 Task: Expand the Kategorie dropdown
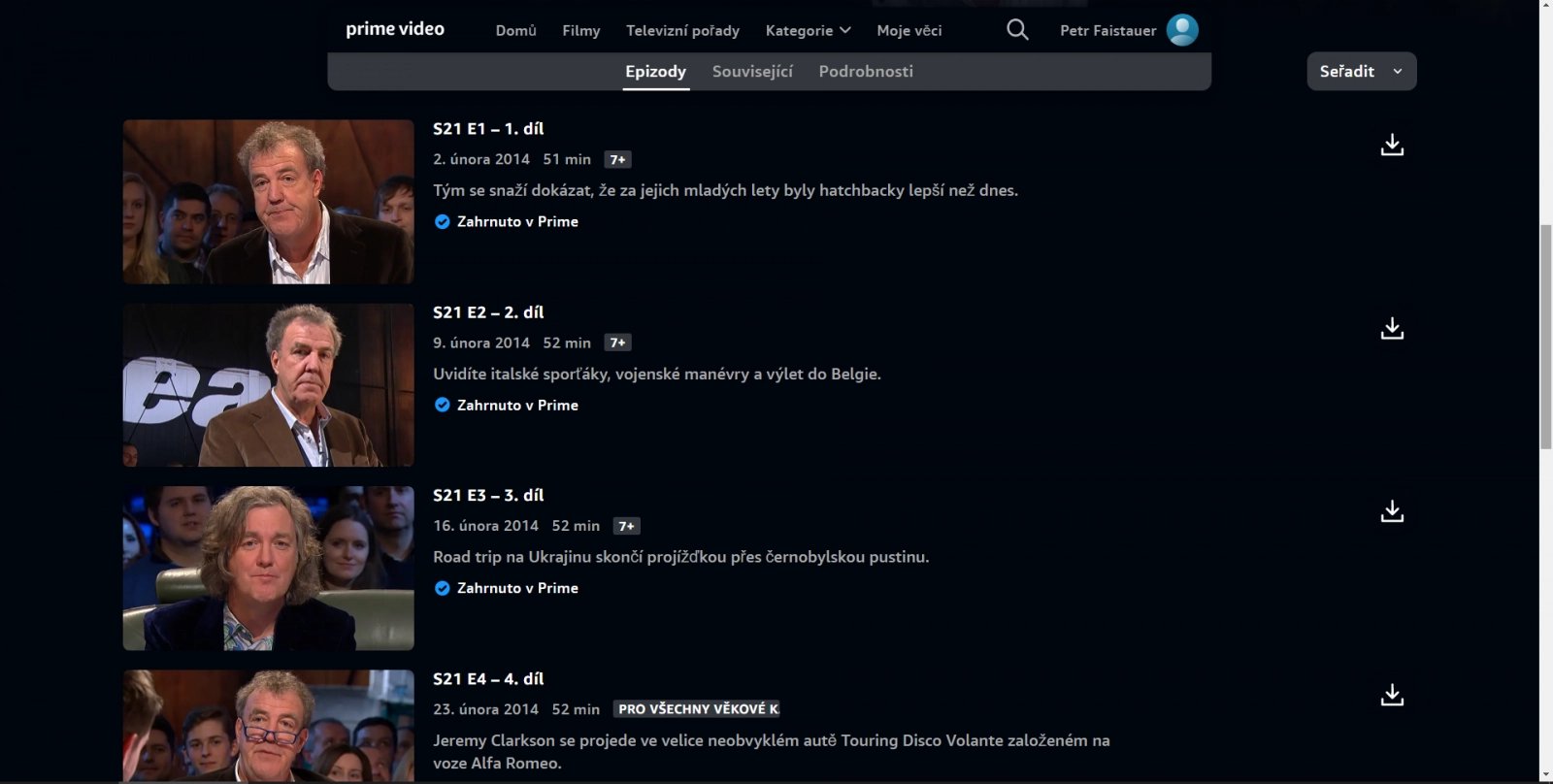[x=808, y=30]
